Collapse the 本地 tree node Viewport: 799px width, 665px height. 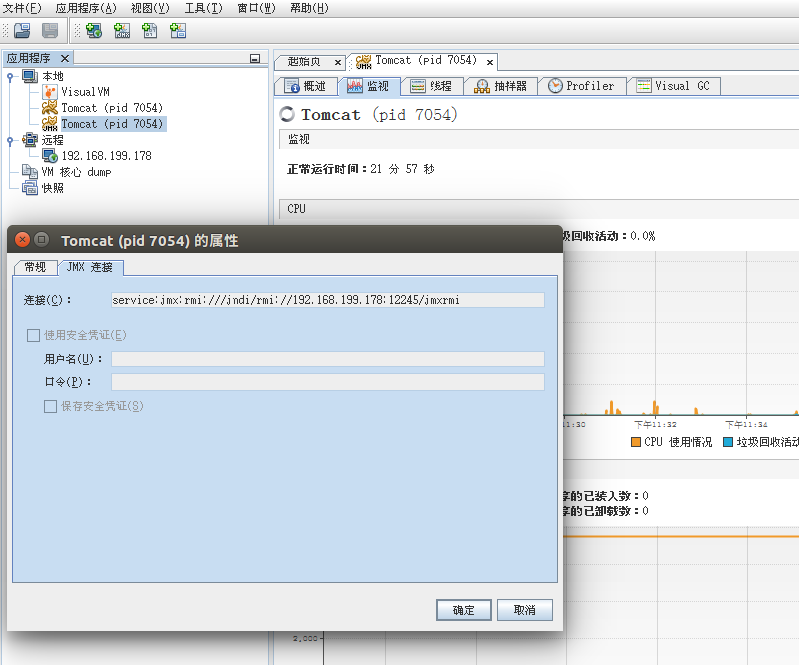10,76
